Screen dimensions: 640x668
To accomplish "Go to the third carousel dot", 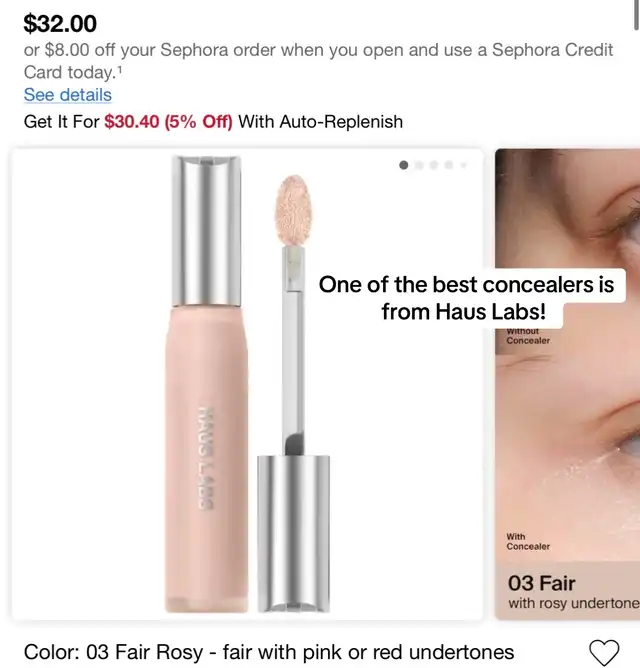I will click(434, 165).
